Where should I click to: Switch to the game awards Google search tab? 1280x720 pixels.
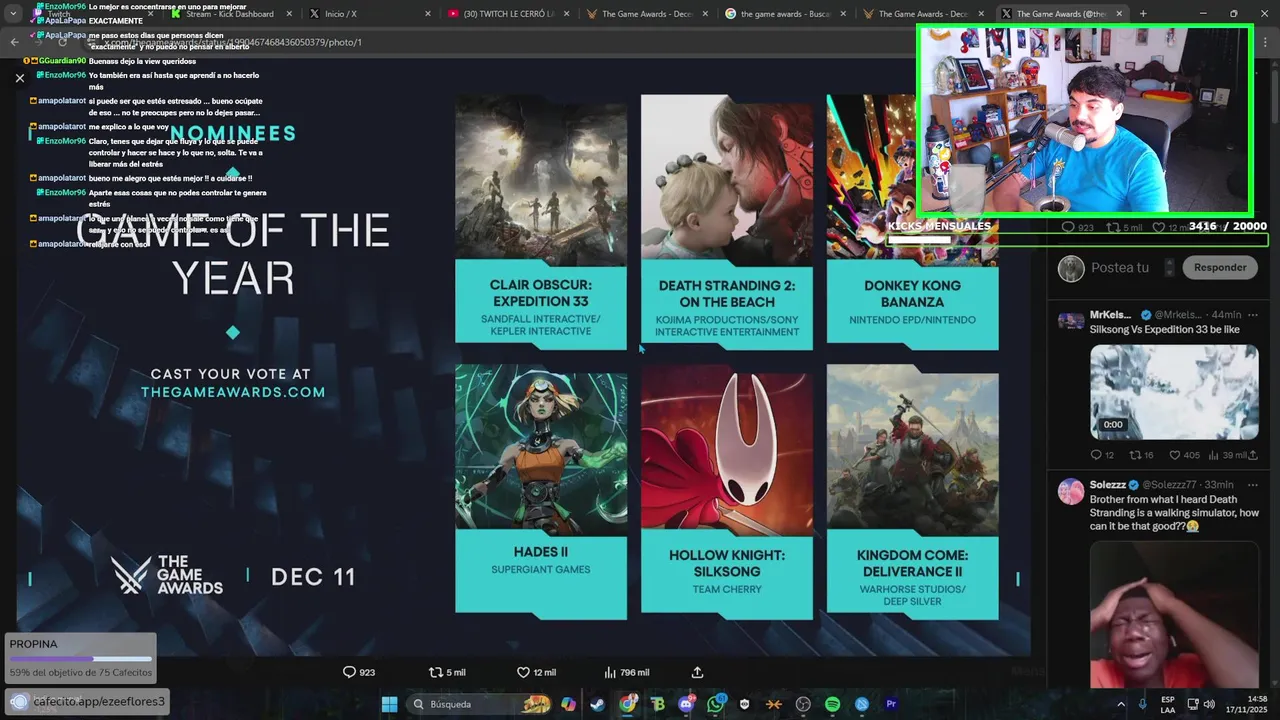point(785,14)
